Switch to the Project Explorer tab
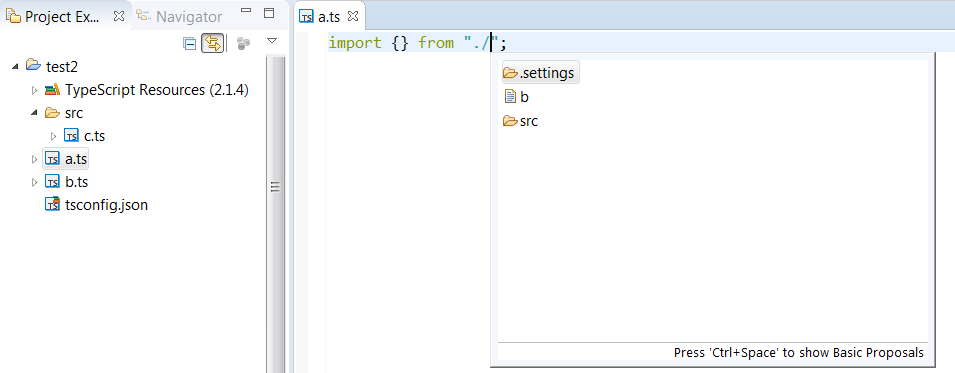The height and width of the screenshot is (373, 955). [x=61, y=16]
